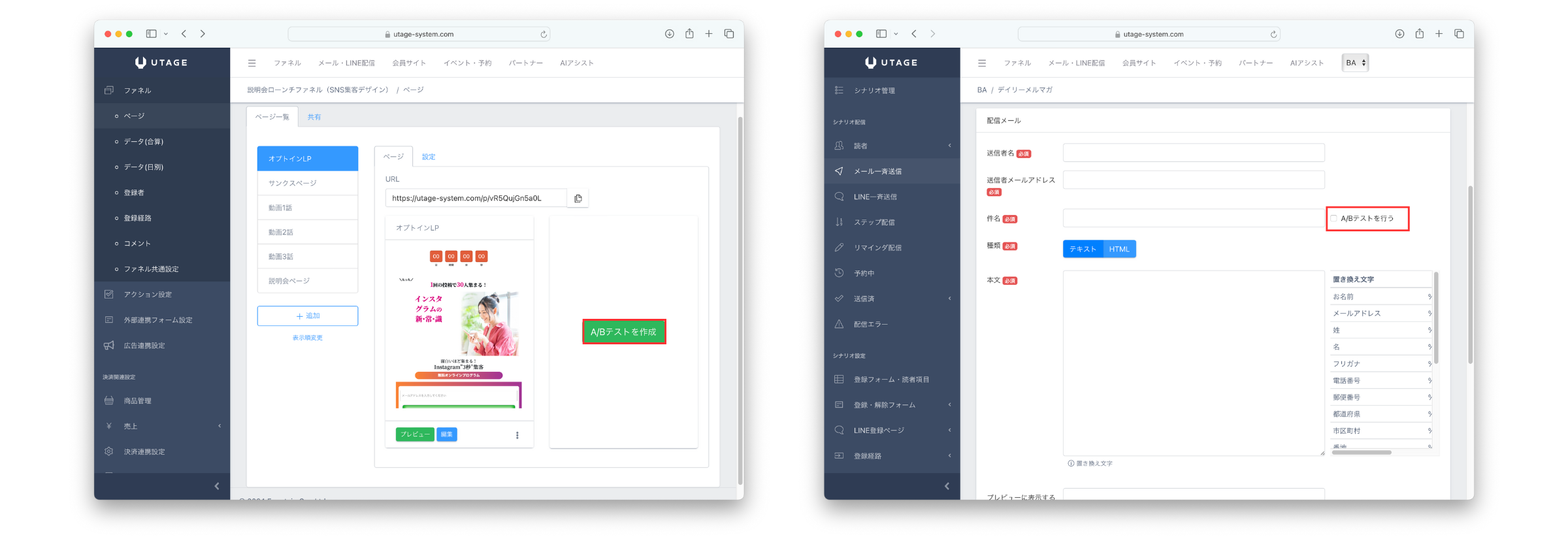Click プレビュー button on オプトインLP card
1568x539 pixels.
415,434
